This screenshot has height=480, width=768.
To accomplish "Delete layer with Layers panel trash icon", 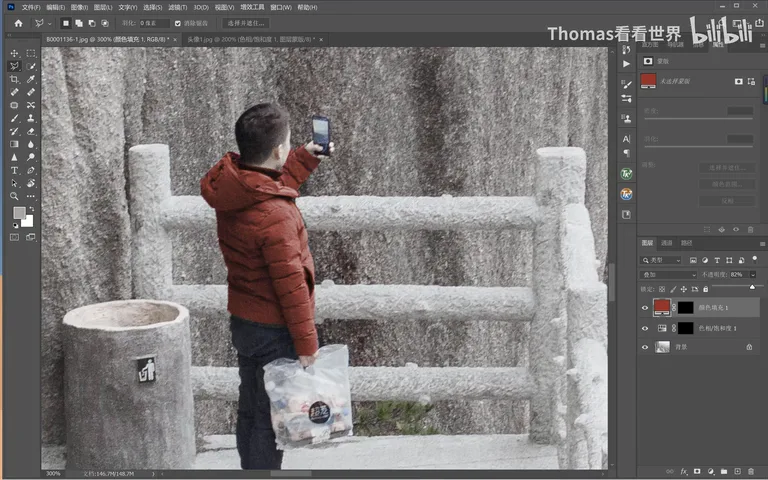I will [751, 471].
